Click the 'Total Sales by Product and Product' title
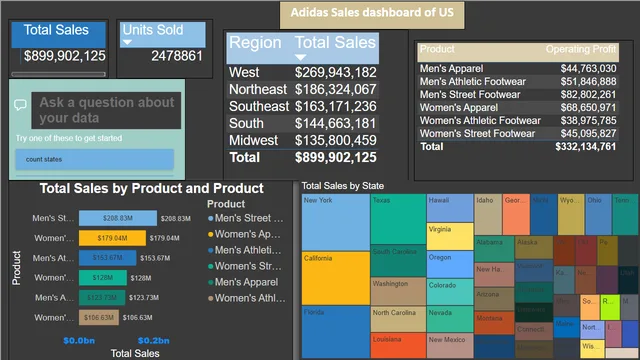 [x=151, y=189]
